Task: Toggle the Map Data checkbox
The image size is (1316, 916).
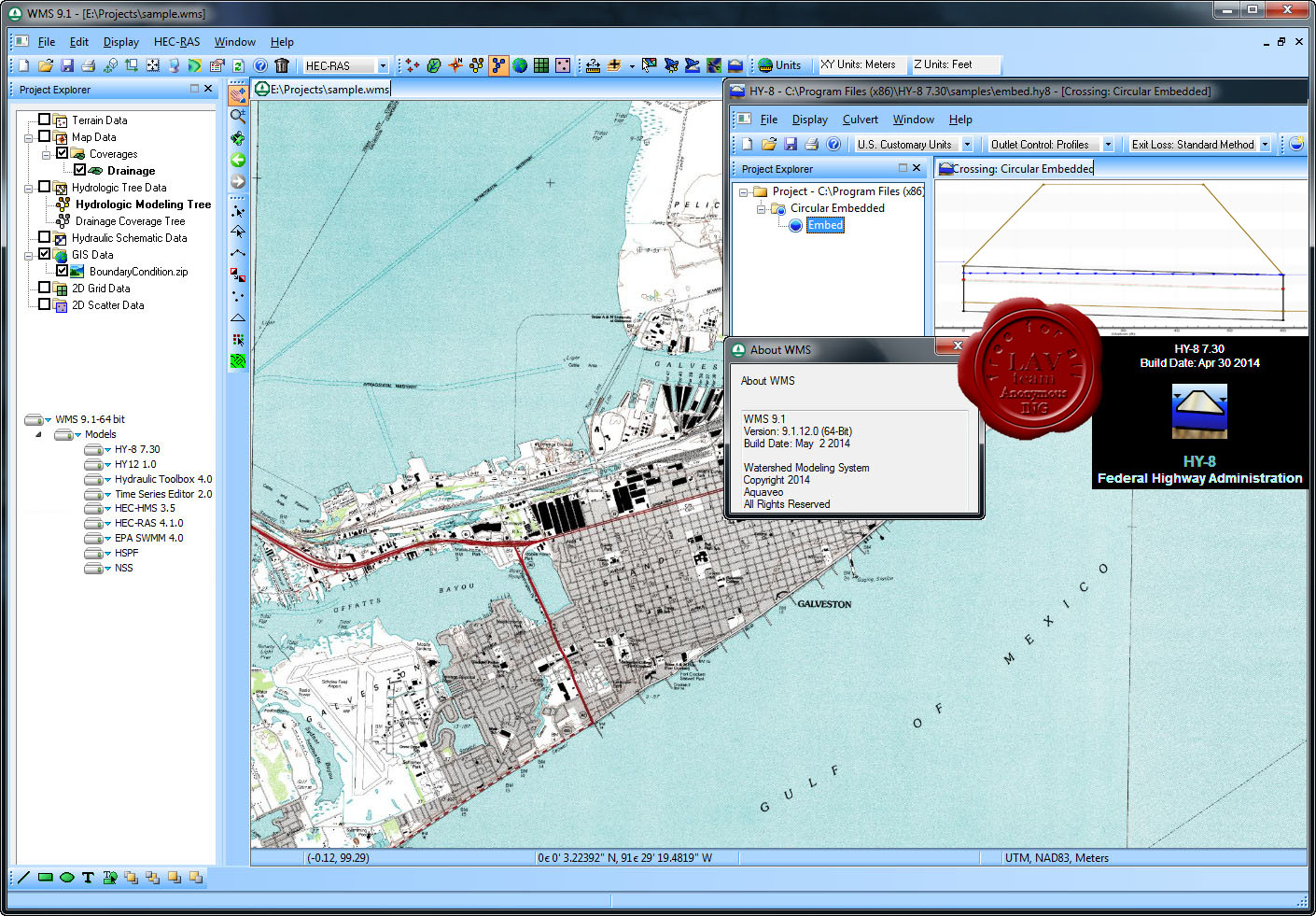Action: pyautogui.click(x=44, y=136)
